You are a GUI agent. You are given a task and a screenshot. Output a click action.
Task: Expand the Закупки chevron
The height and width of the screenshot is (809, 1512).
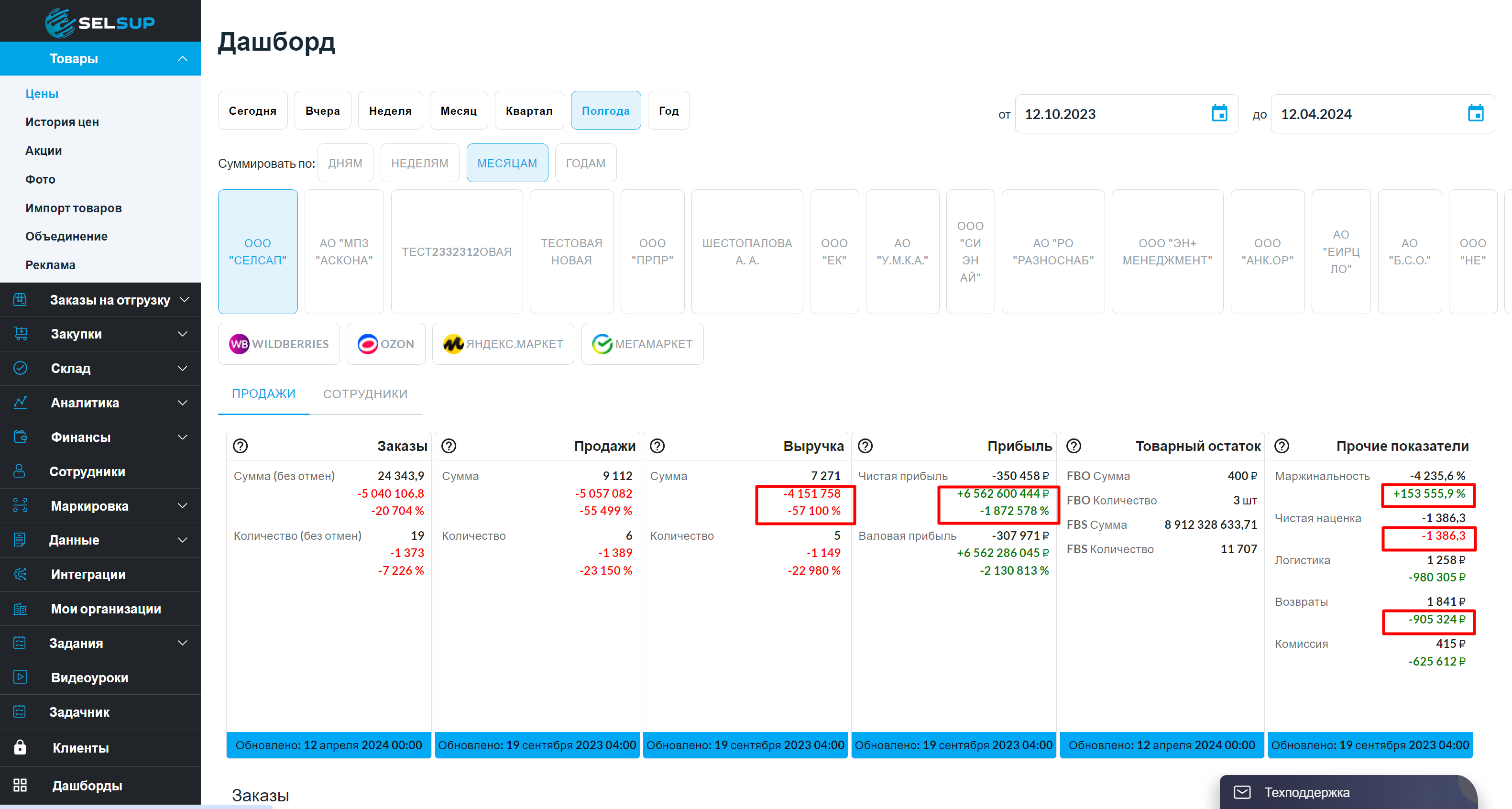pyautogui.click(x=183, y=334)
